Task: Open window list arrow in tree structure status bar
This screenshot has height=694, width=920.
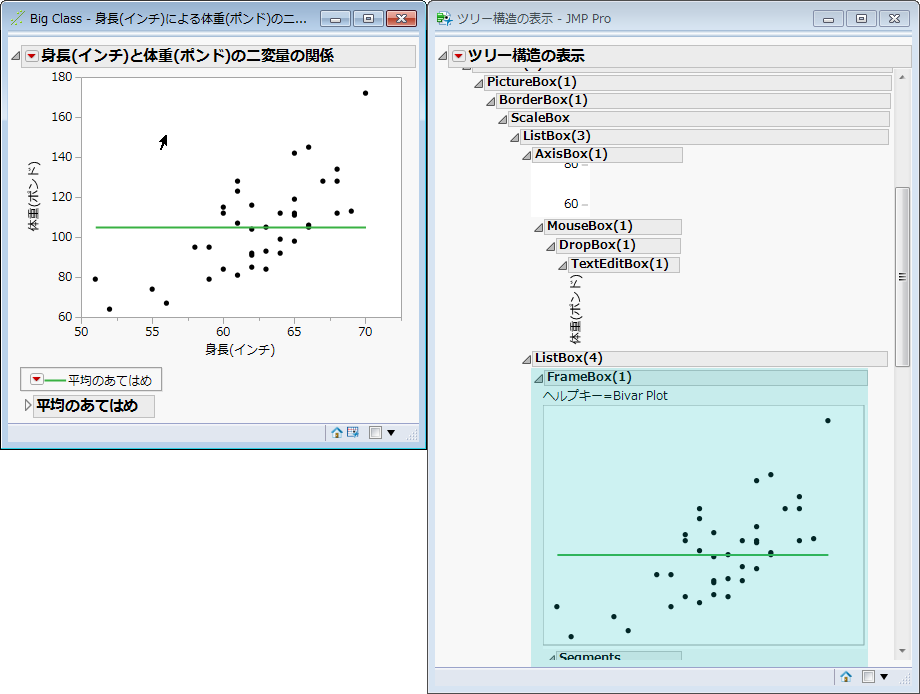Action: point(884,677)
